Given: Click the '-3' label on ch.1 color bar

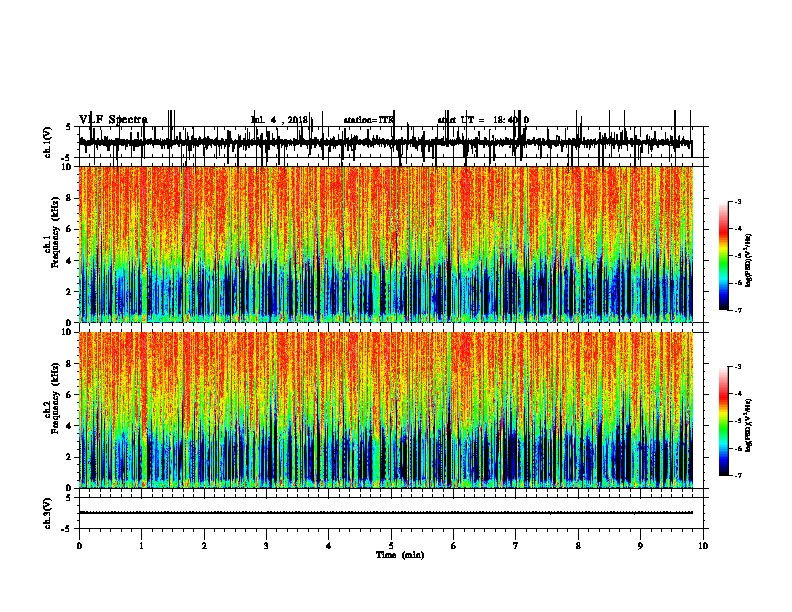Looking at the screenshot, I should 737,201.
